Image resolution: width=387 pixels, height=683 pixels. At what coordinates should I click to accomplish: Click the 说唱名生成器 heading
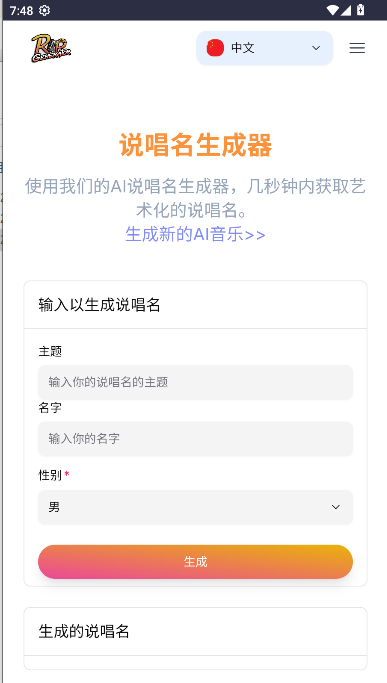195,145
